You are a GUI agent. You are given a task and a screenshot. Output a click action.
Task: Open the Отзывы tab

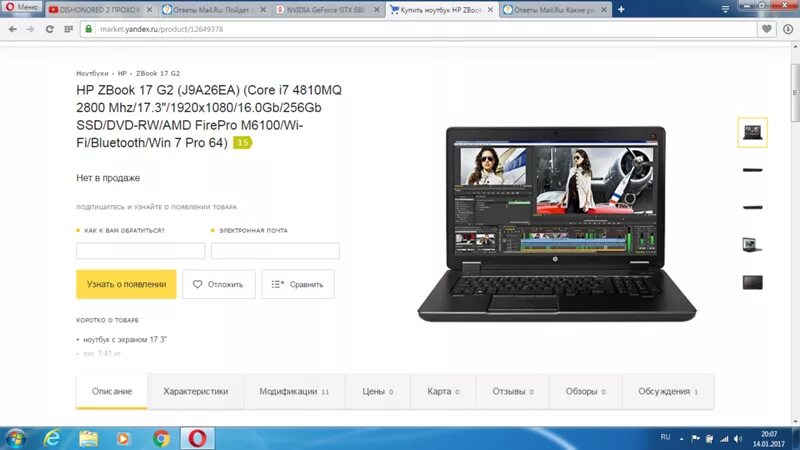[513, 391]
